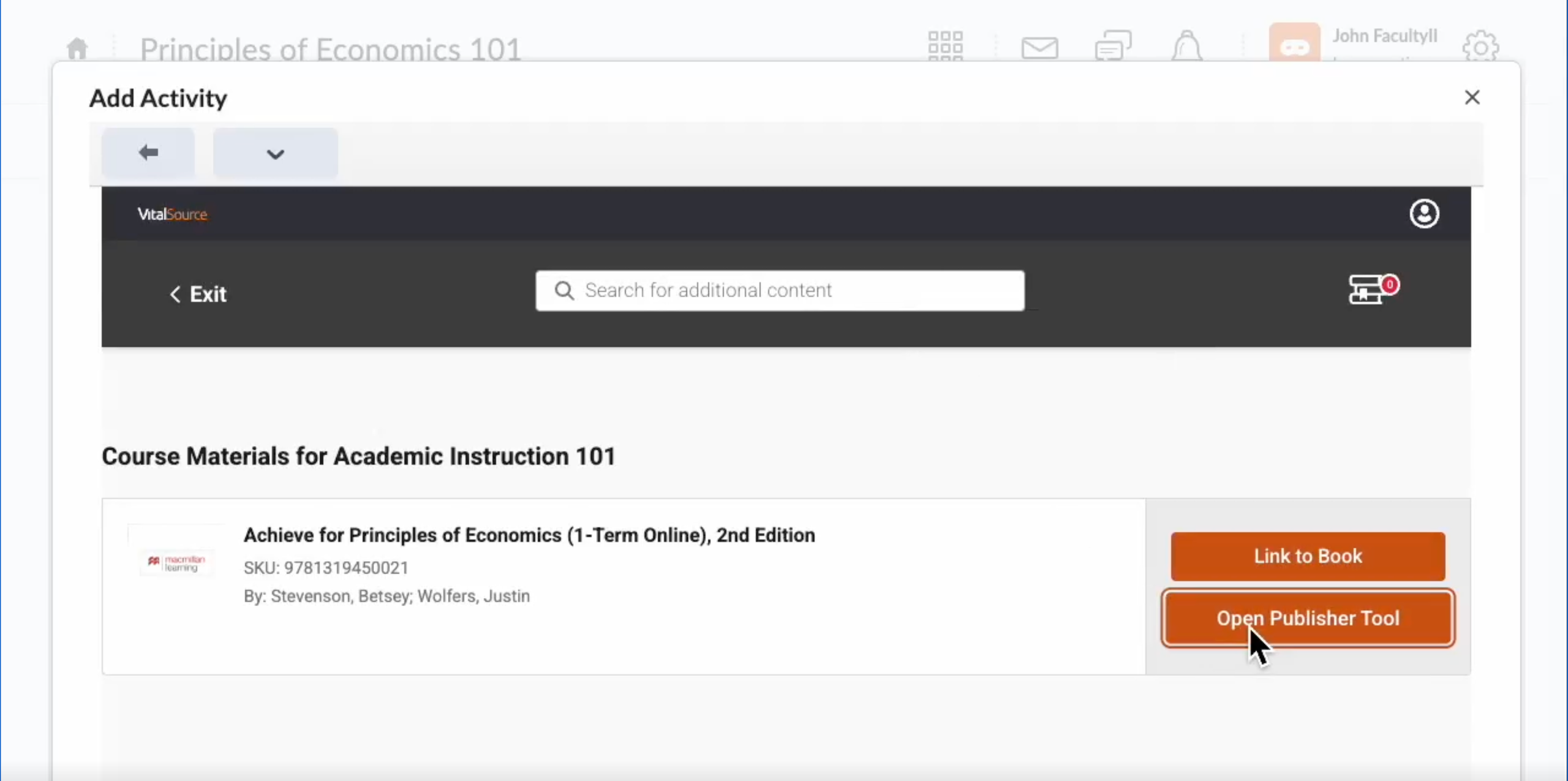Screen dimensions: 1568x781
Task: Click the SKU: 9781319450021 text
Action: point(326,568)
